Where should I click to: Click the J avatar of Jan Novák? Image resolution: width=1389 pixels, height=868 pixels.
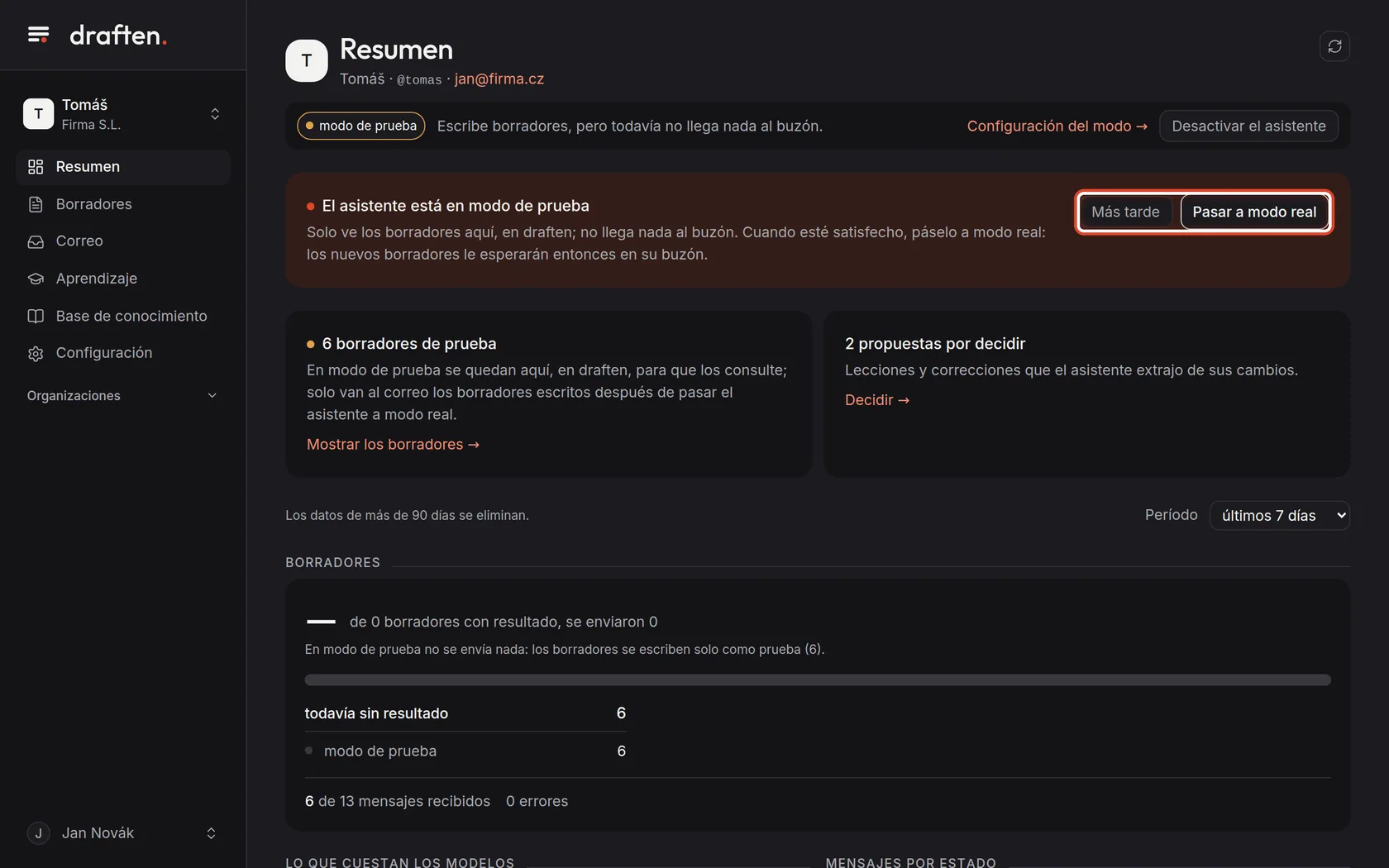pyautogui.click(x=38, y=833)
